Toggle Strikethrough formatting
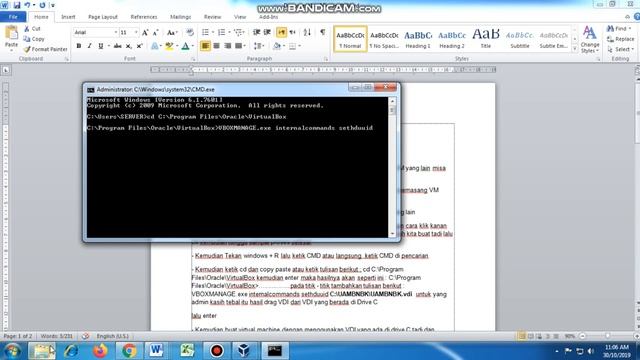The width and height of the screenshot is (640, 360). coord(118,46)
